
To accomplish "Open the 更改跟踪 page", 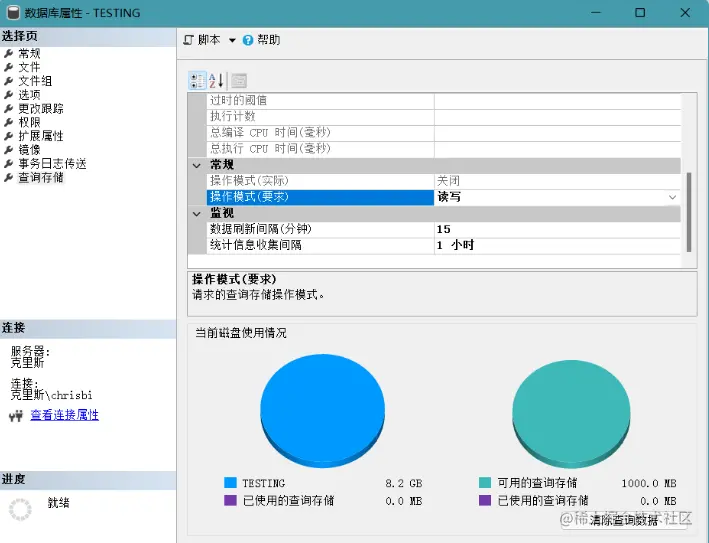I will (41, 109).
